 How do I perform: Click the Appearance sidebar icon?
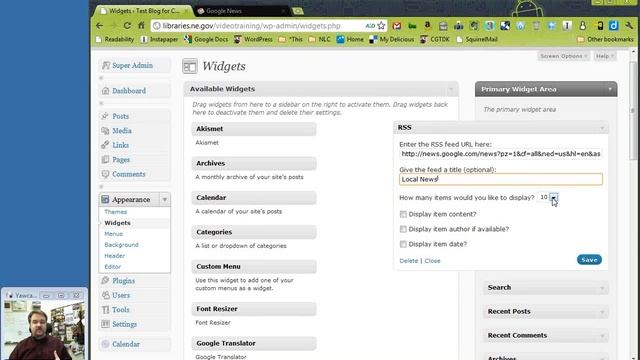point(105,200)
